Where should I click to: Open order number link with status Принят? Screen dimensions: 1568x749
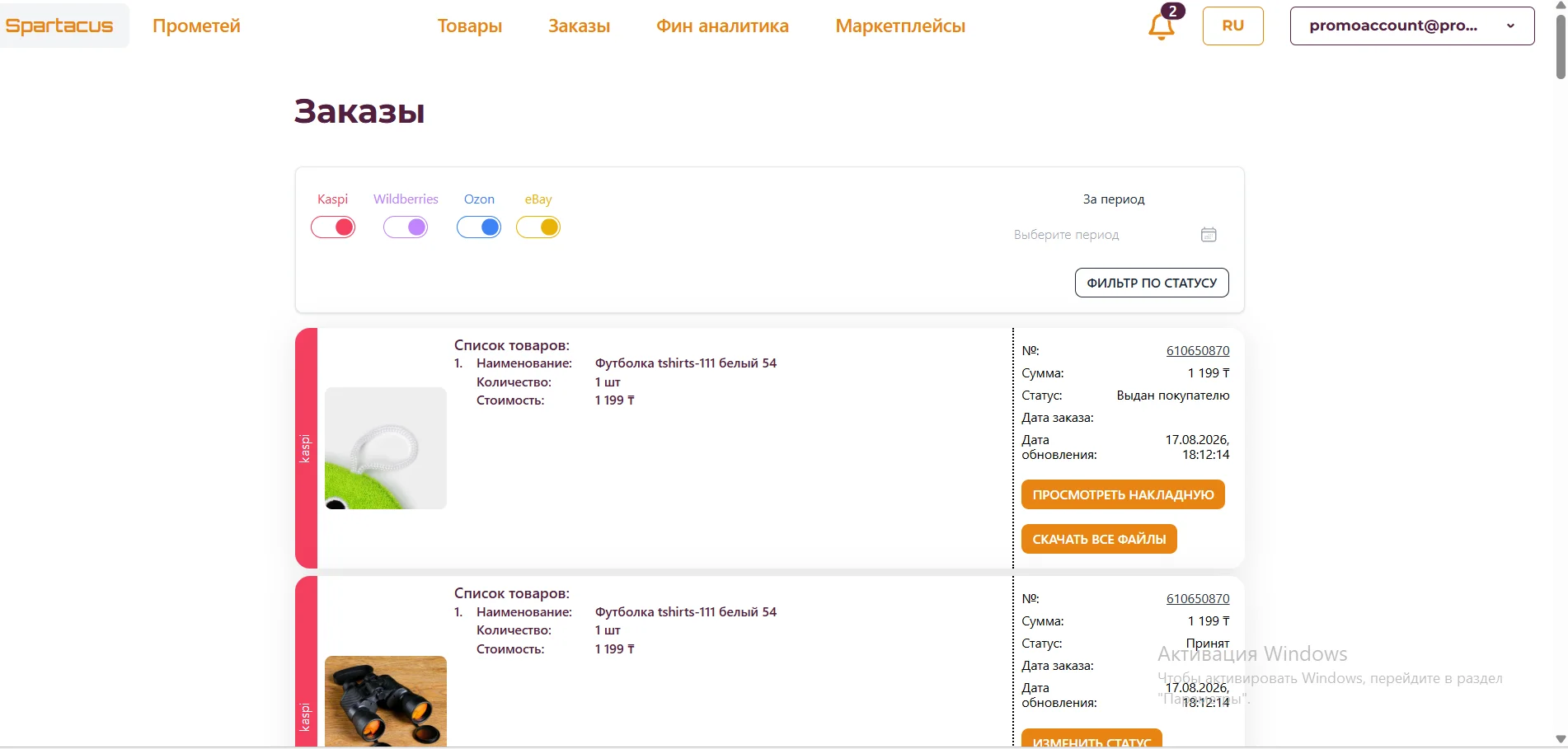(1198, 599)
